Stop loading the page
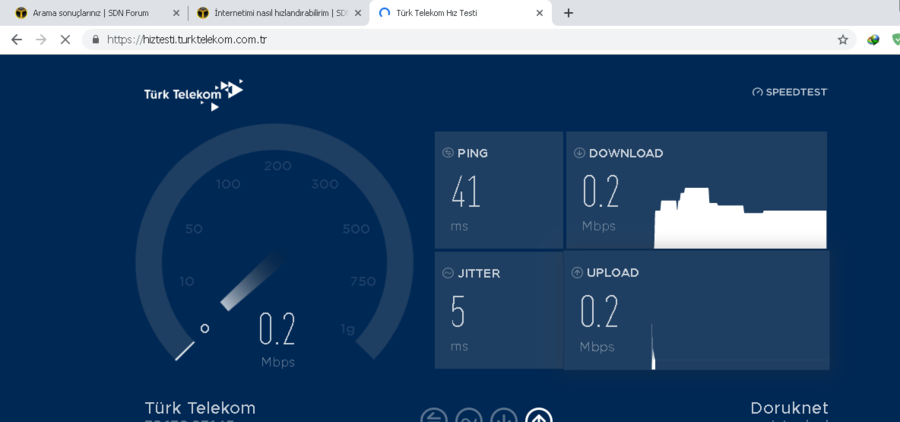The height and width of the screenshot is (422, 900). [65, 40]
